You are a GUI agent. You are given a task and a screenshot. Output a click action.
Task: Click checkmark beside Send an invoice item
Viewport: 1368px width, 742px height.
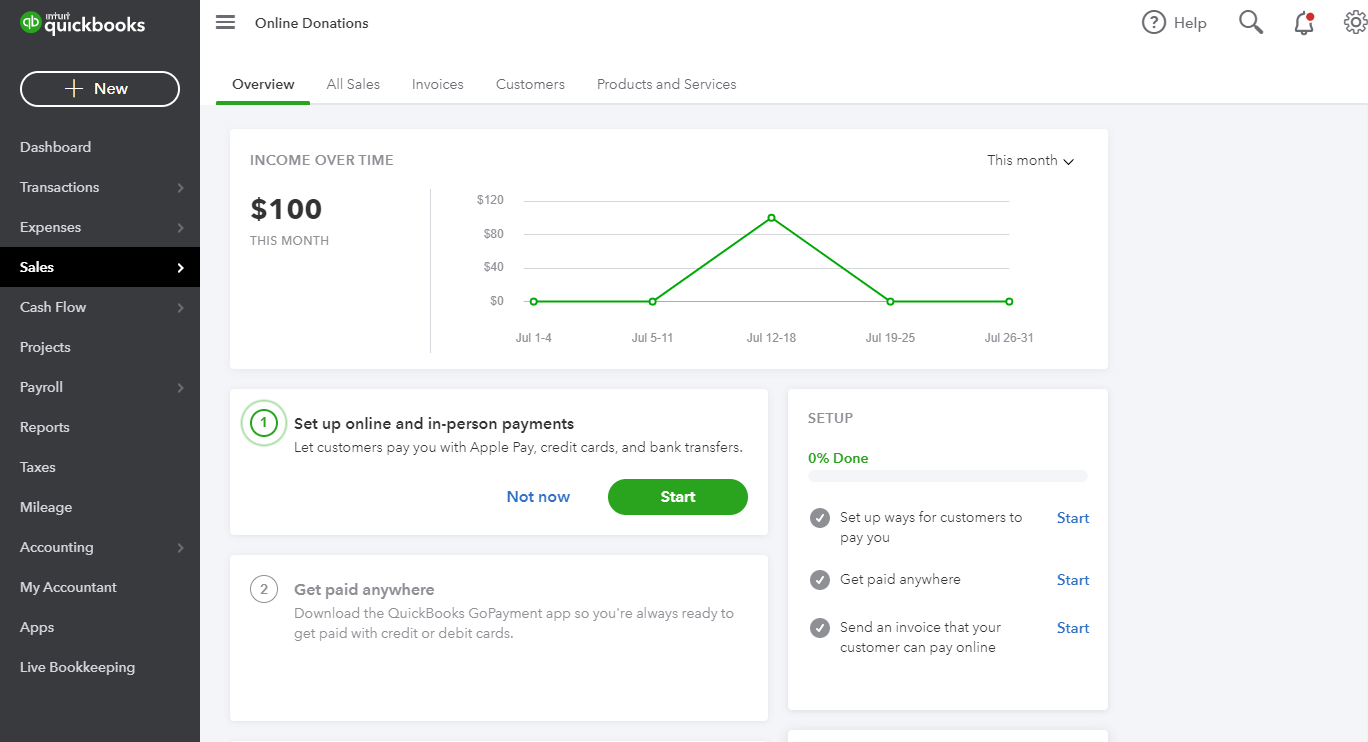820,628
